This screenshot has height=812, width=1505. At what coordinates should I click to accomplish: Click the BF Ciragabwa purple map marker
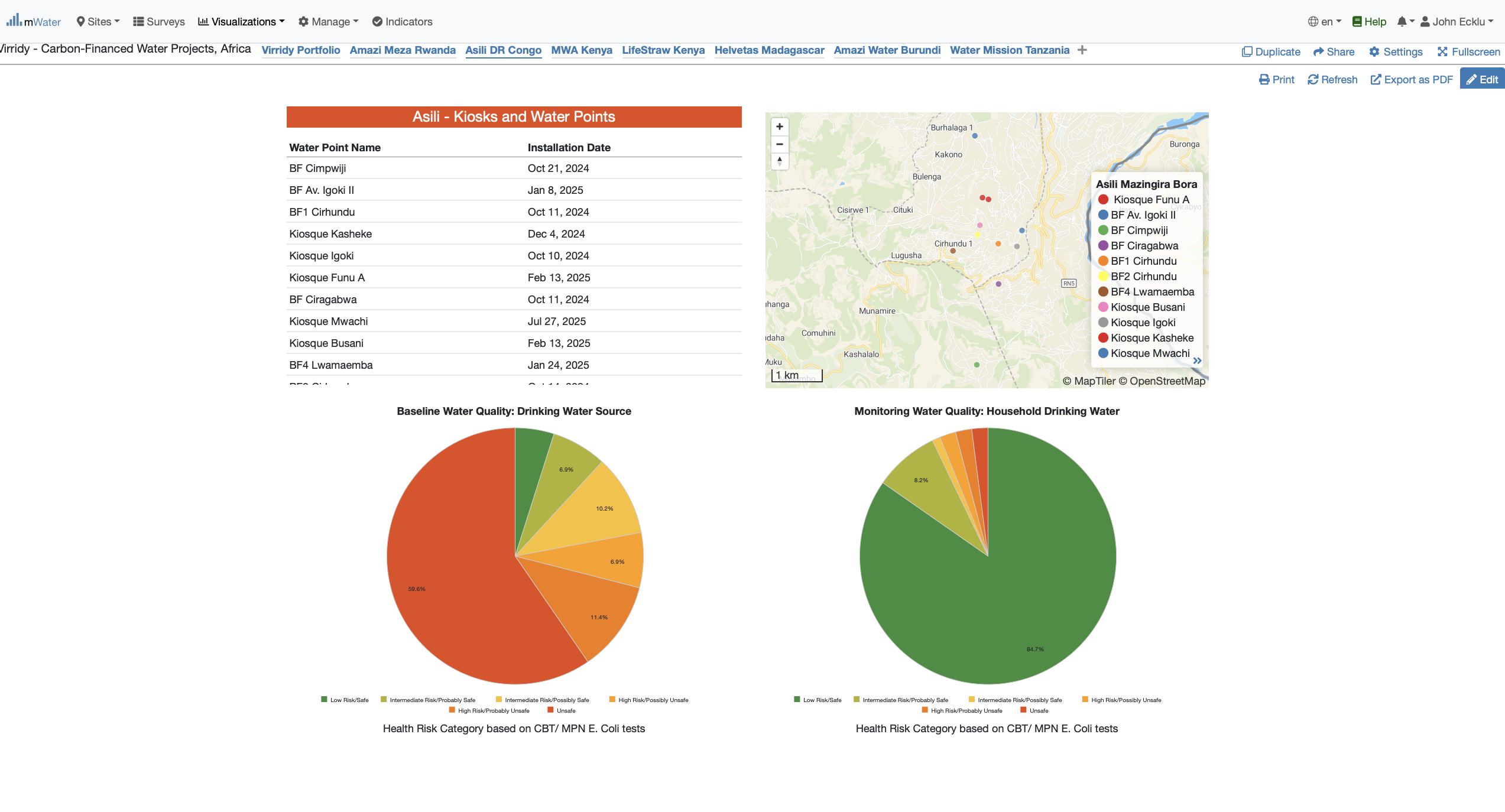click(998, 284)
